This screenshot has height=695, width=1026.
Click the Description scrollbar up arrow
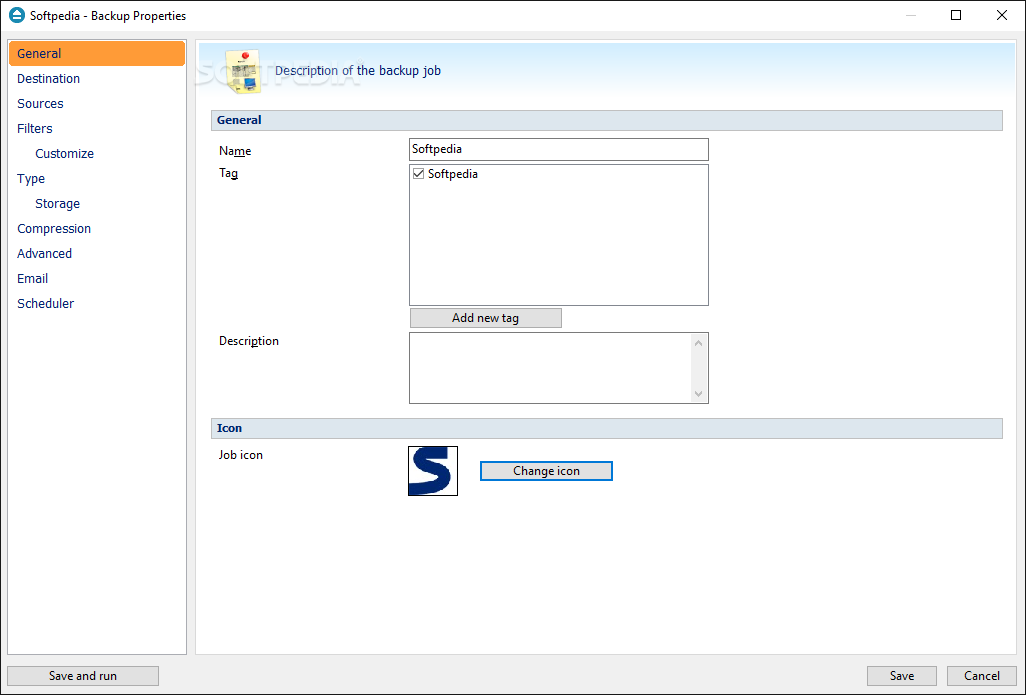pos(698,343)
